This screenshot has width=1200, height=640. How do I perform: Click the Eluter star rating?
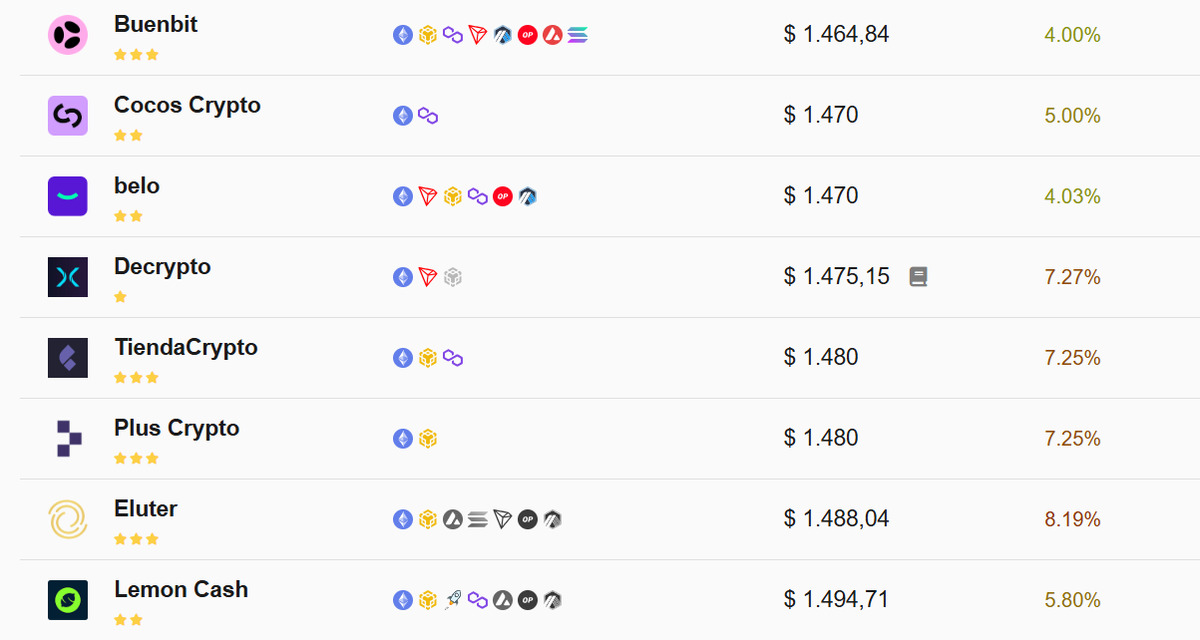click(x=136, y=539)
